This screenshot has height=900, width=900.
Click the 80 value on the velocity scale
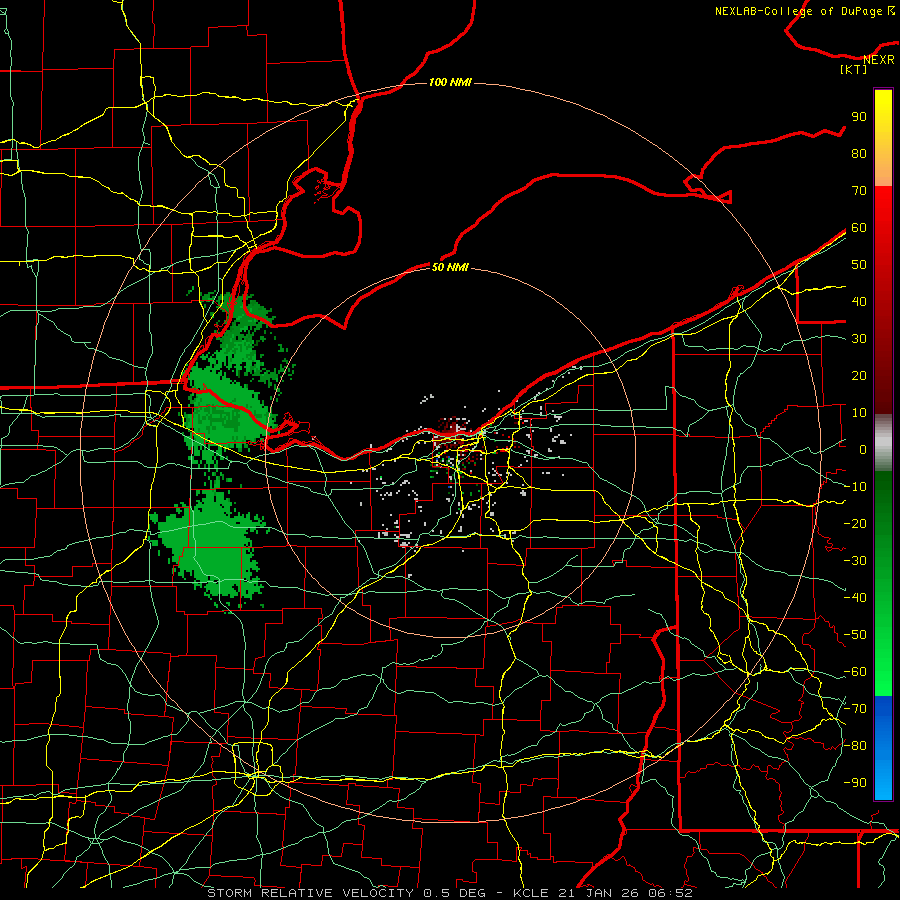point(859,153)
